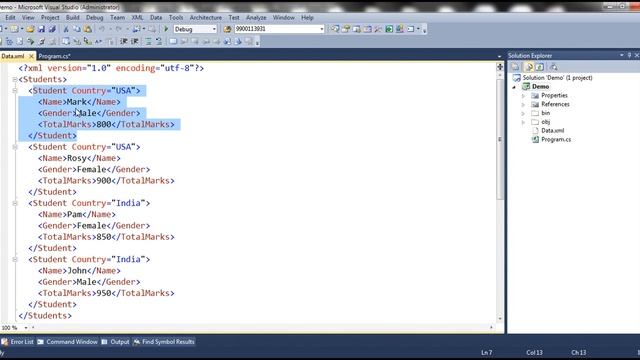Open the Analyze menu

click(x=256, y=18)
